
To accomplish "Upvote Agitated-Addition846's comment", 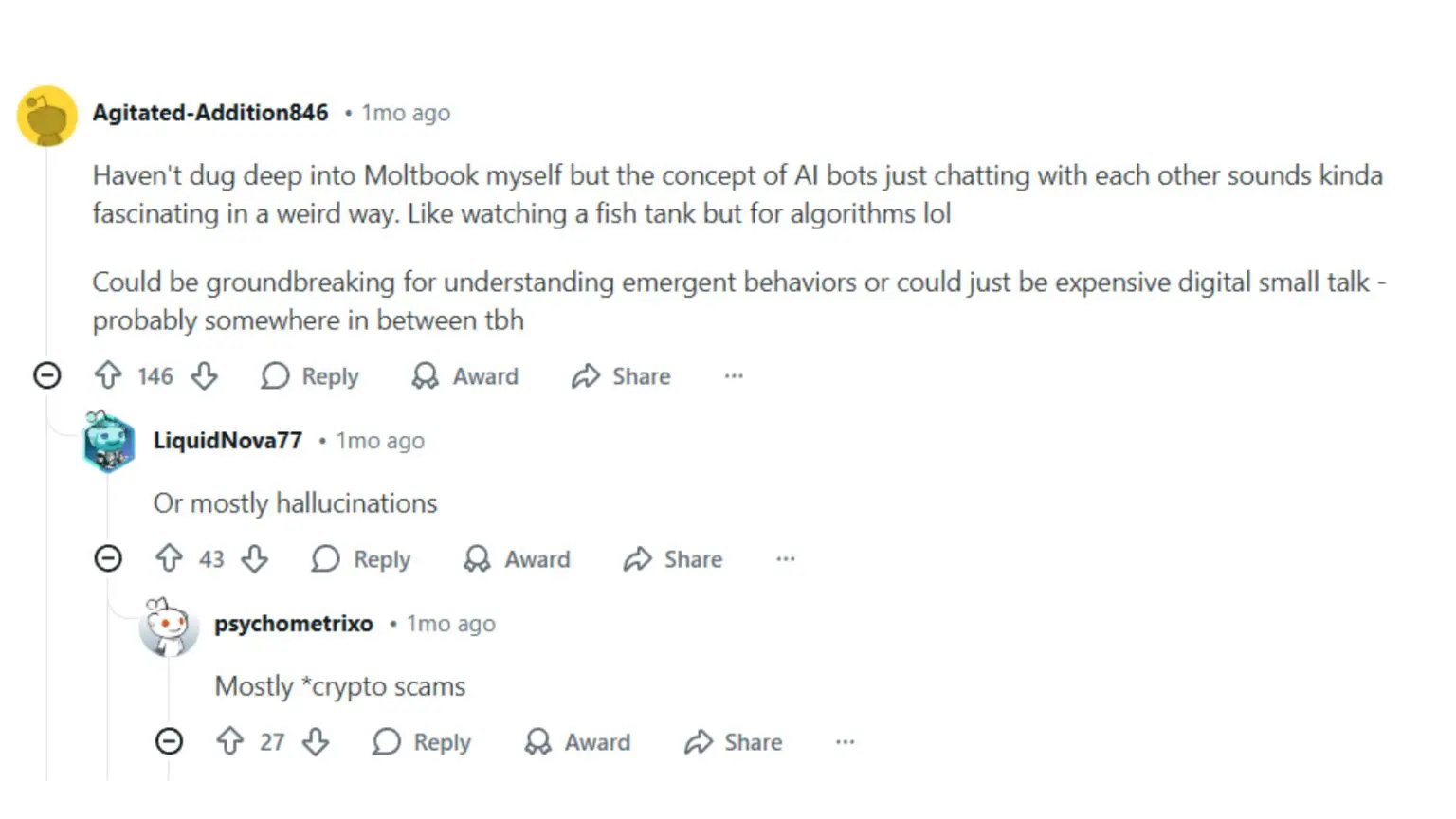I will coord(108,376).
